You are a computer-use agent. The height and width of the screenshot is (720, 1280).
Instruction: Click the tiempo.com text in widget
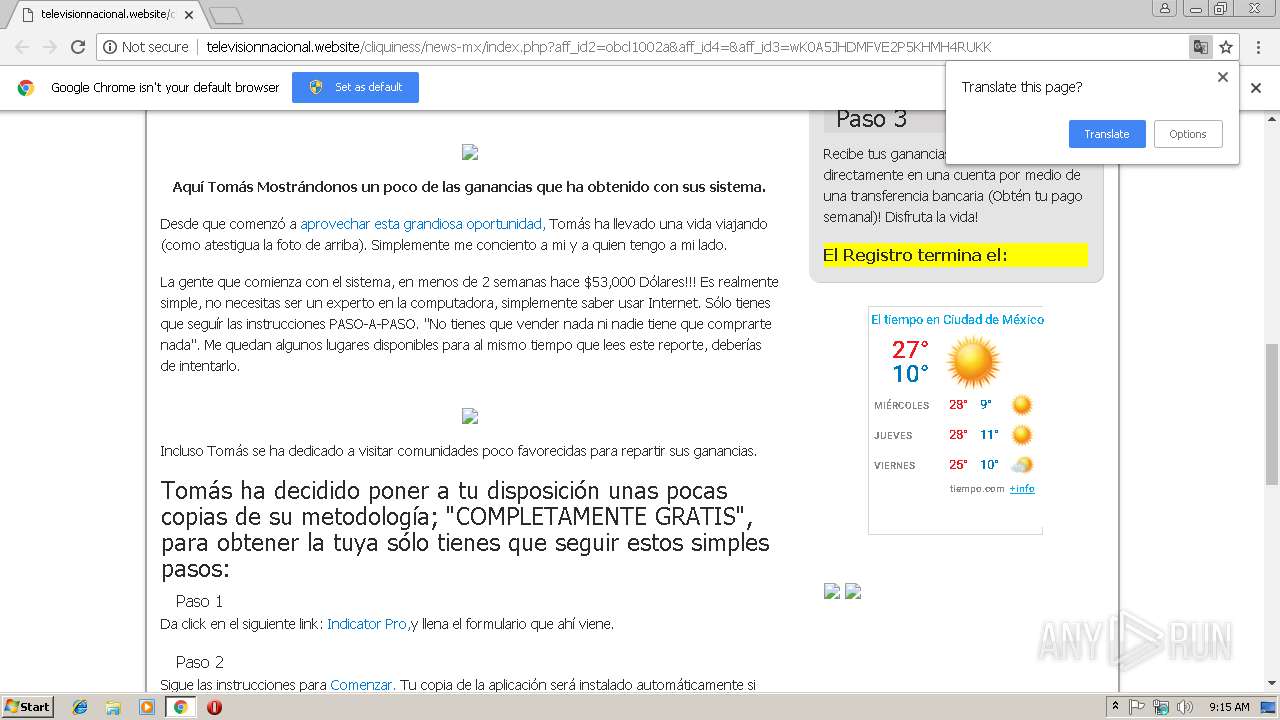coord(977,489)
